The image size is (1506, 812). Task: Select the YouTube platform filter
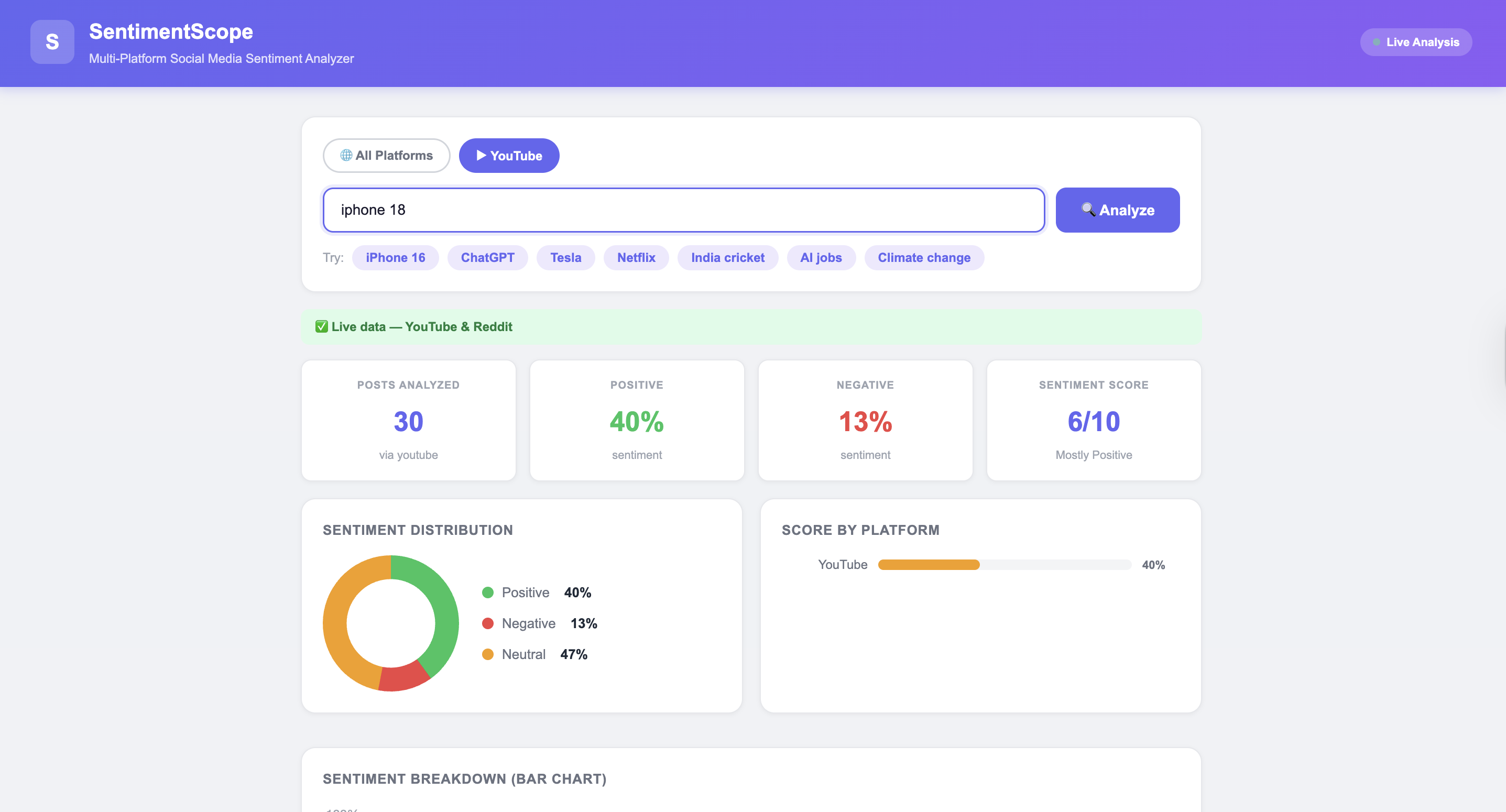509,156
